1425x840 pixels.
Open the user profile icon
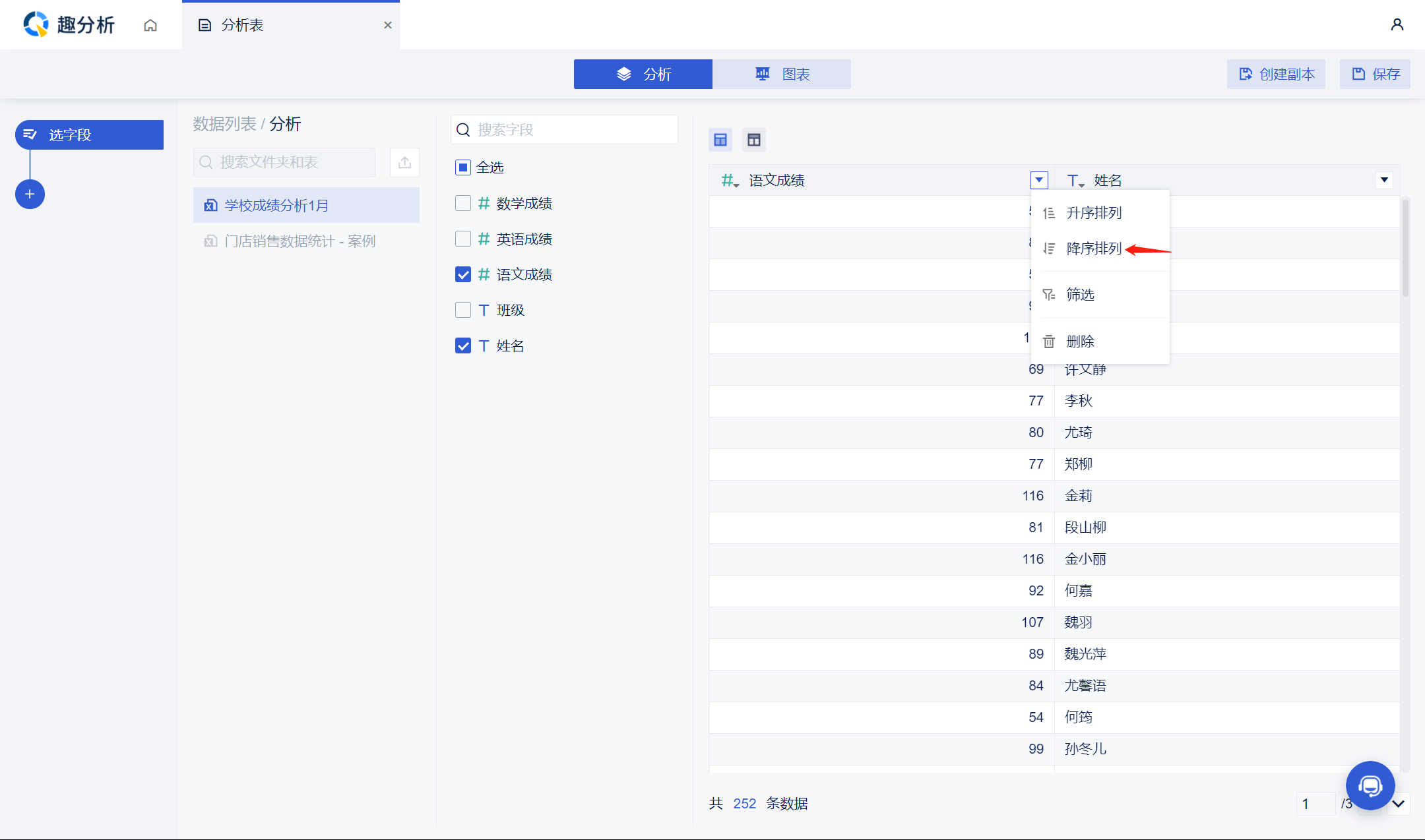[1397, 25]
